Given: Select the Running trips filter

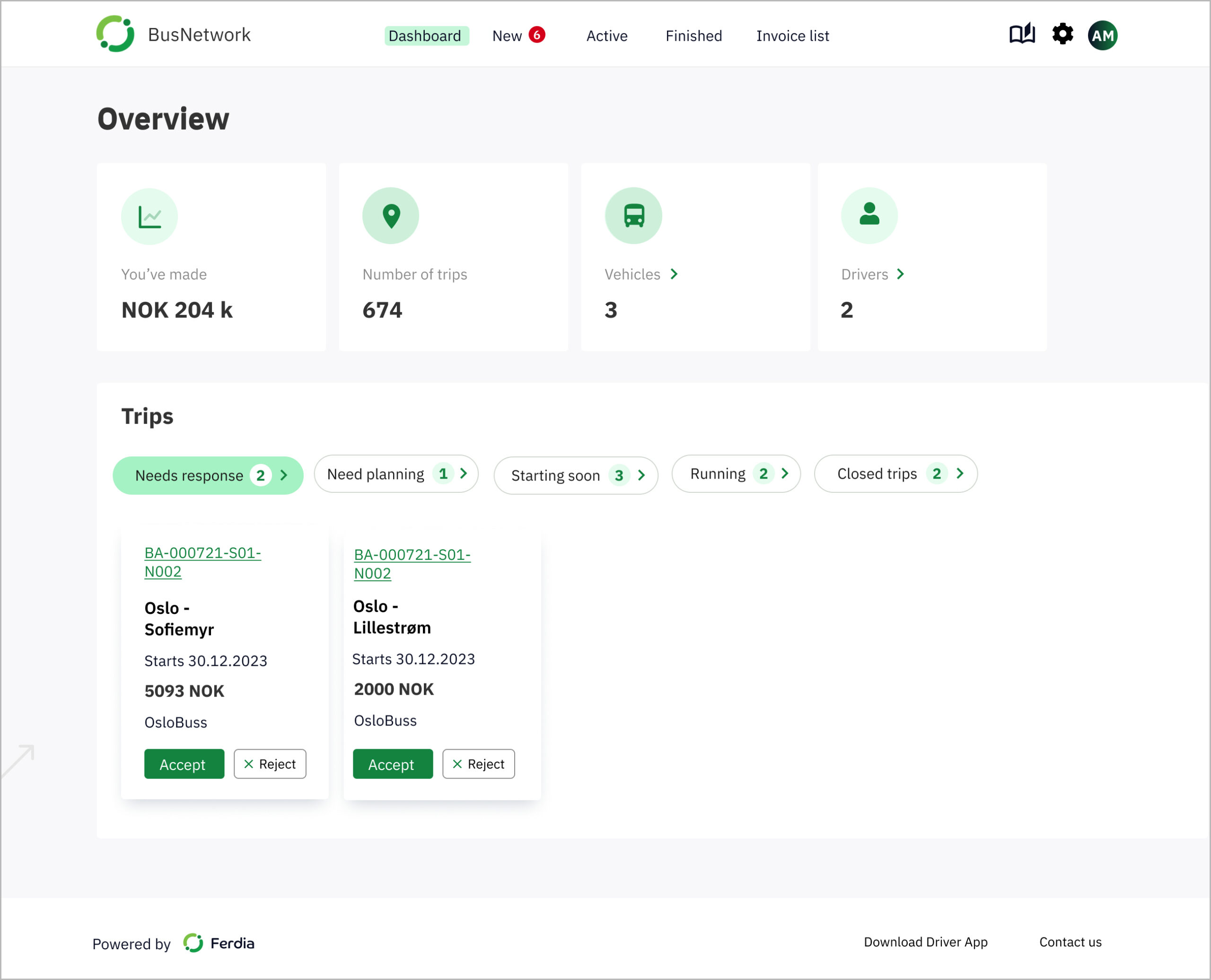Looking at the screenshot, I should click(x=736, y=473).
